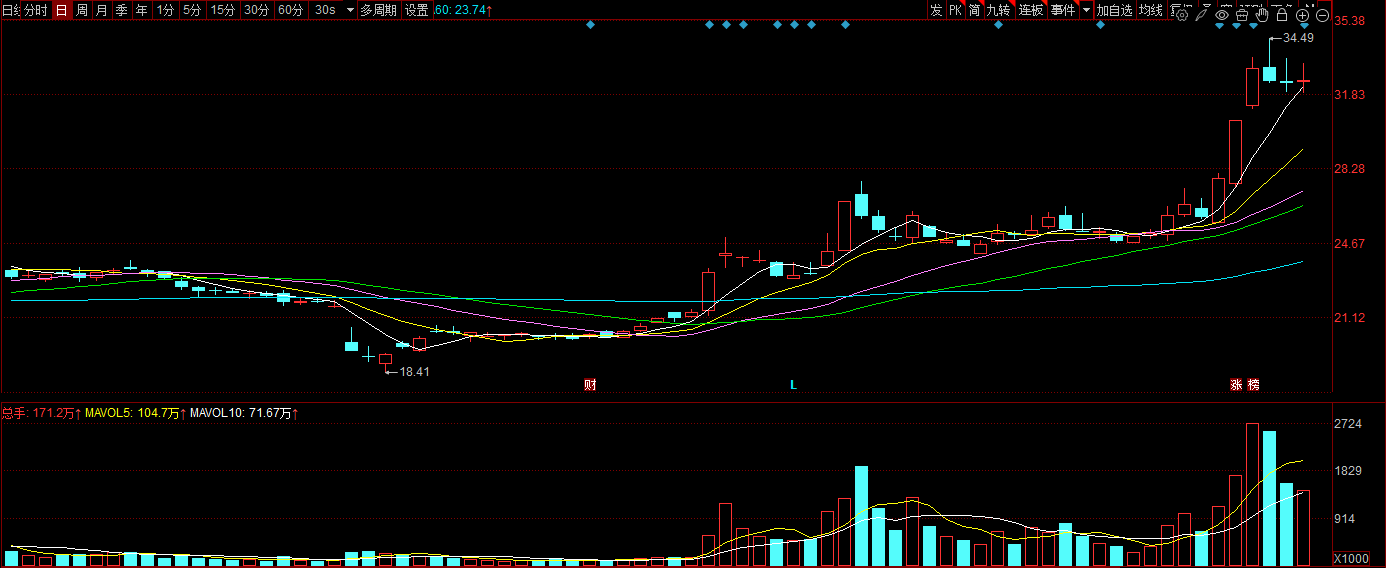
Task: Click 24.67 on the price axis
Action: pyautogui.click(x=1350, y=244)
